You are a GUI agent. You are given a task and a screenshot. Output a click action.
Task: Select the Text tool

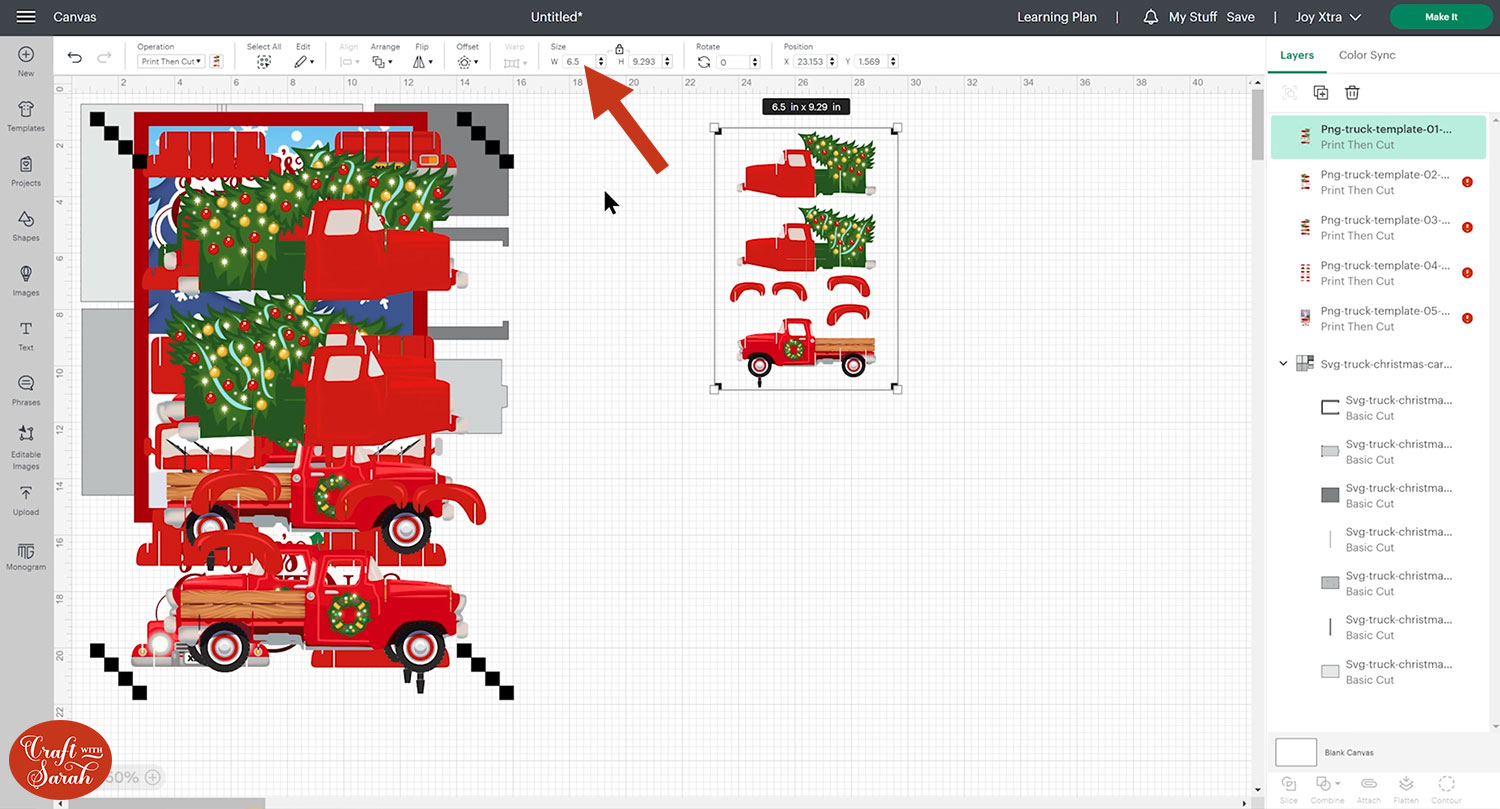[x=26, y=335]
